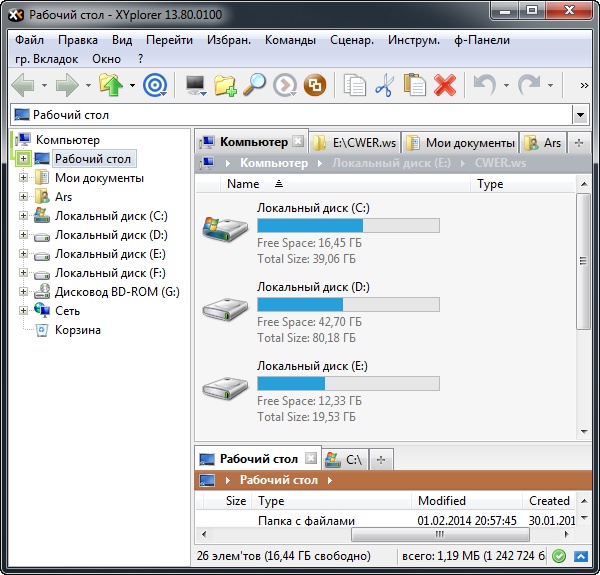Close the Компьютер tab via its X
Screen dimensions: 600x575
coord(297,142)
